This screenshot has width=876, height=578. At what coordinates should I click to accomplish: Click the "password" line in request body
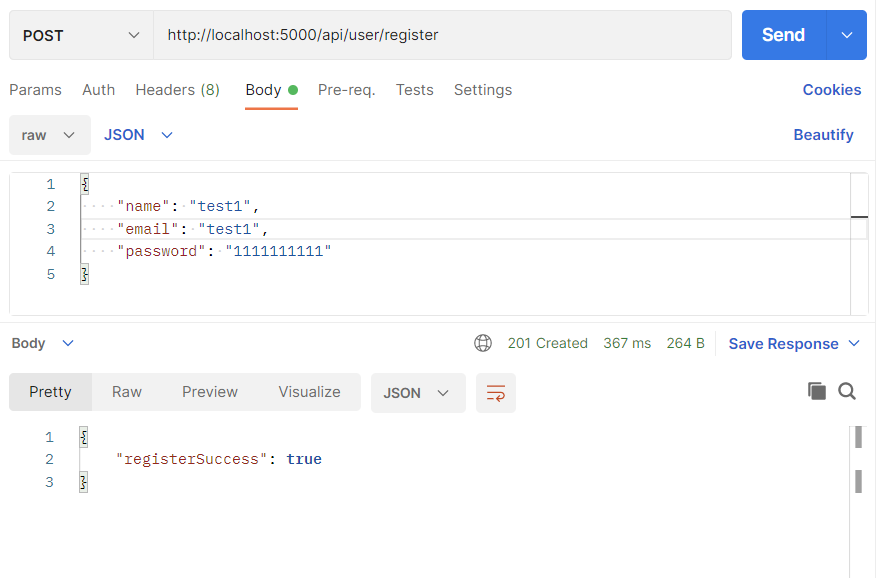[x=224, y=251]
